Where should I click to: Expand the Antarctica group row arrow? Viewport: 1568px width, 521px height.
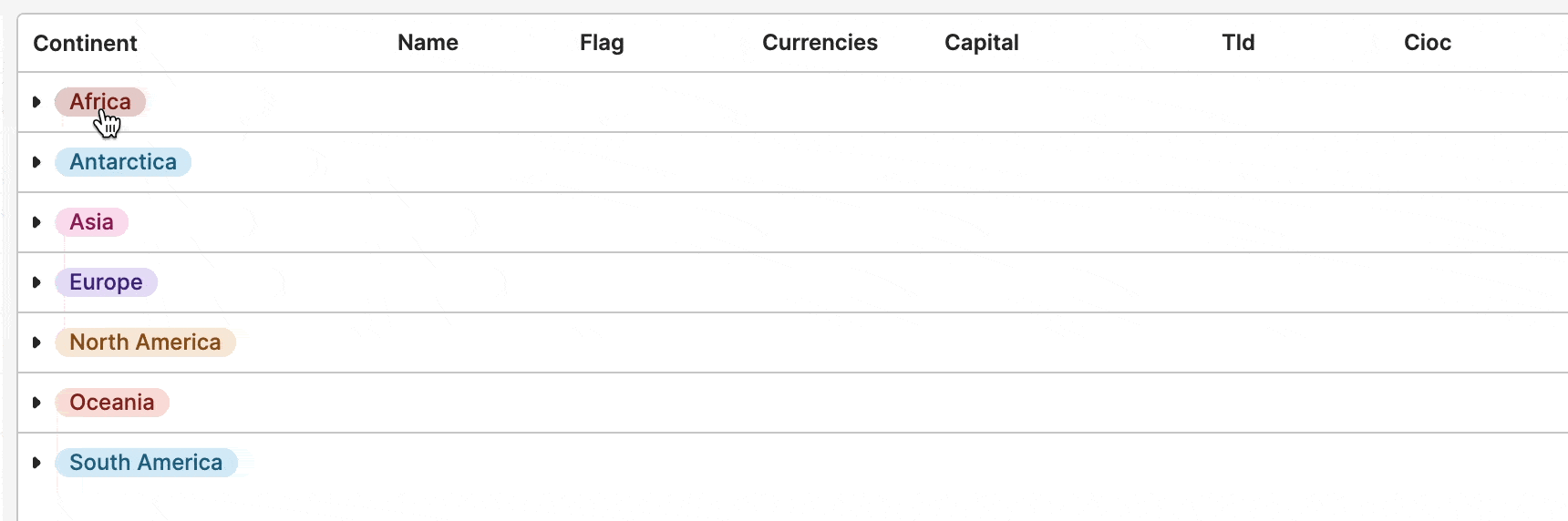[x=36, y=162]
